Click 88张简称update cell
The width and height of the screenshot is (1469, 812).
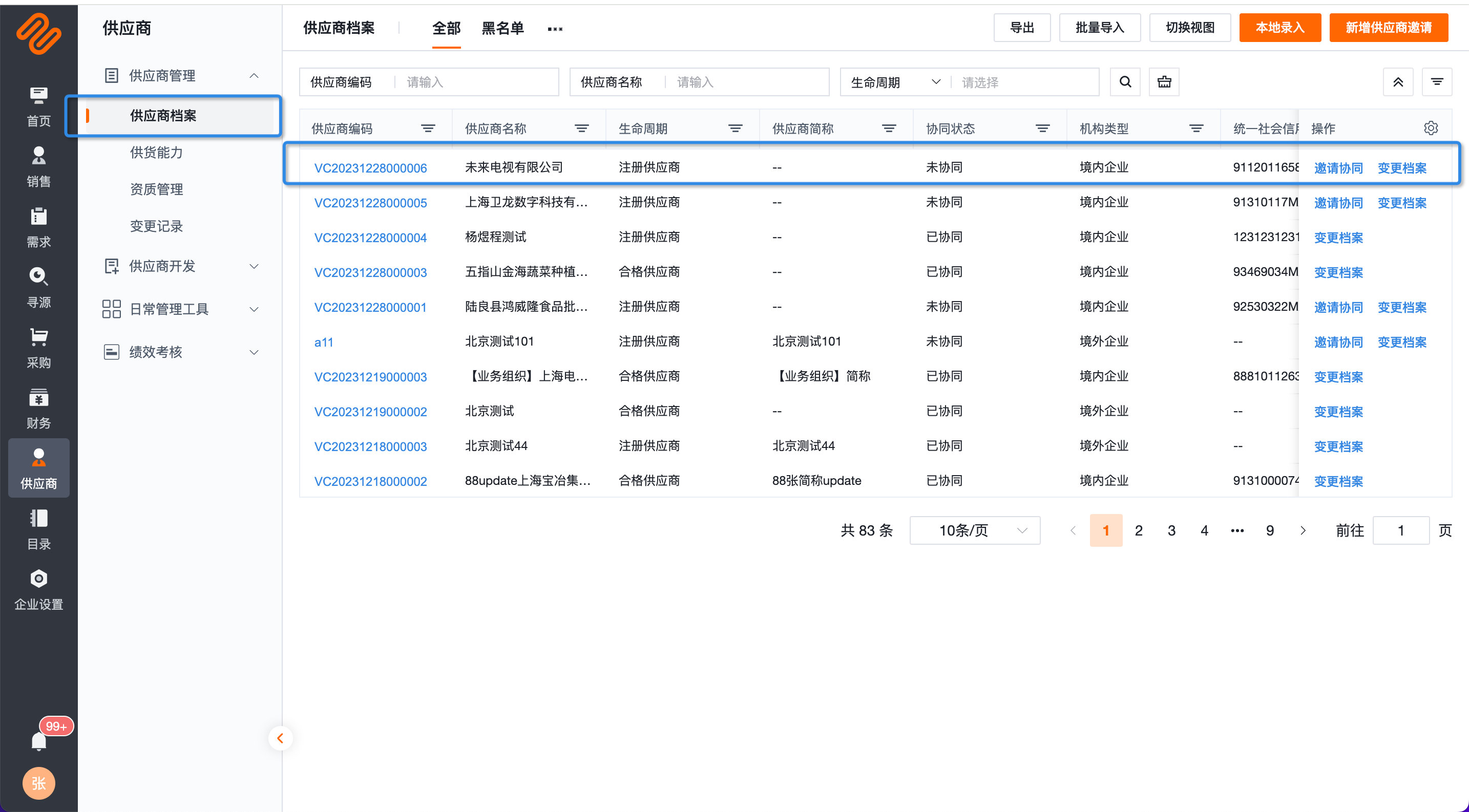coord(816,480)
